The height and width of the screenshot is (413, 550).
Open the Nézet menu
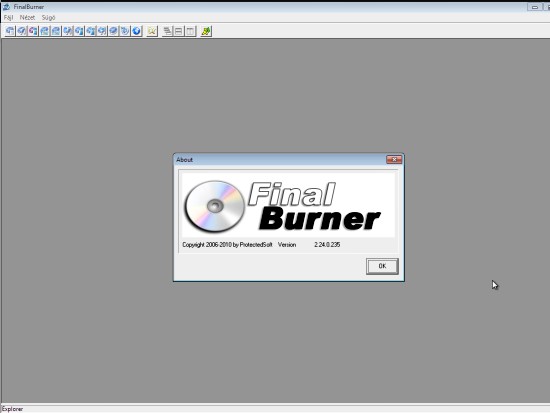[27, 18]
